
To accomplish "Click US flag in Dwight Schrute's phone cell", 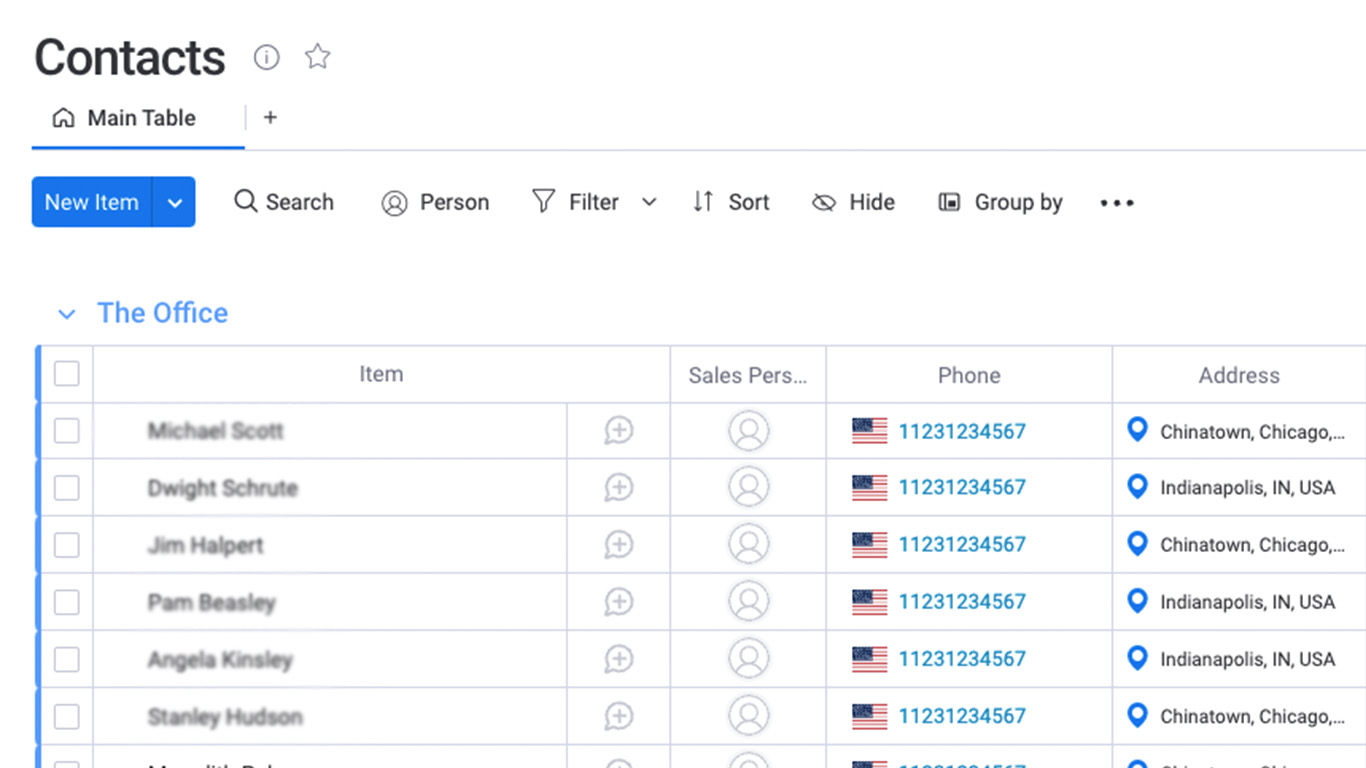I will click(x=869, y=488).
